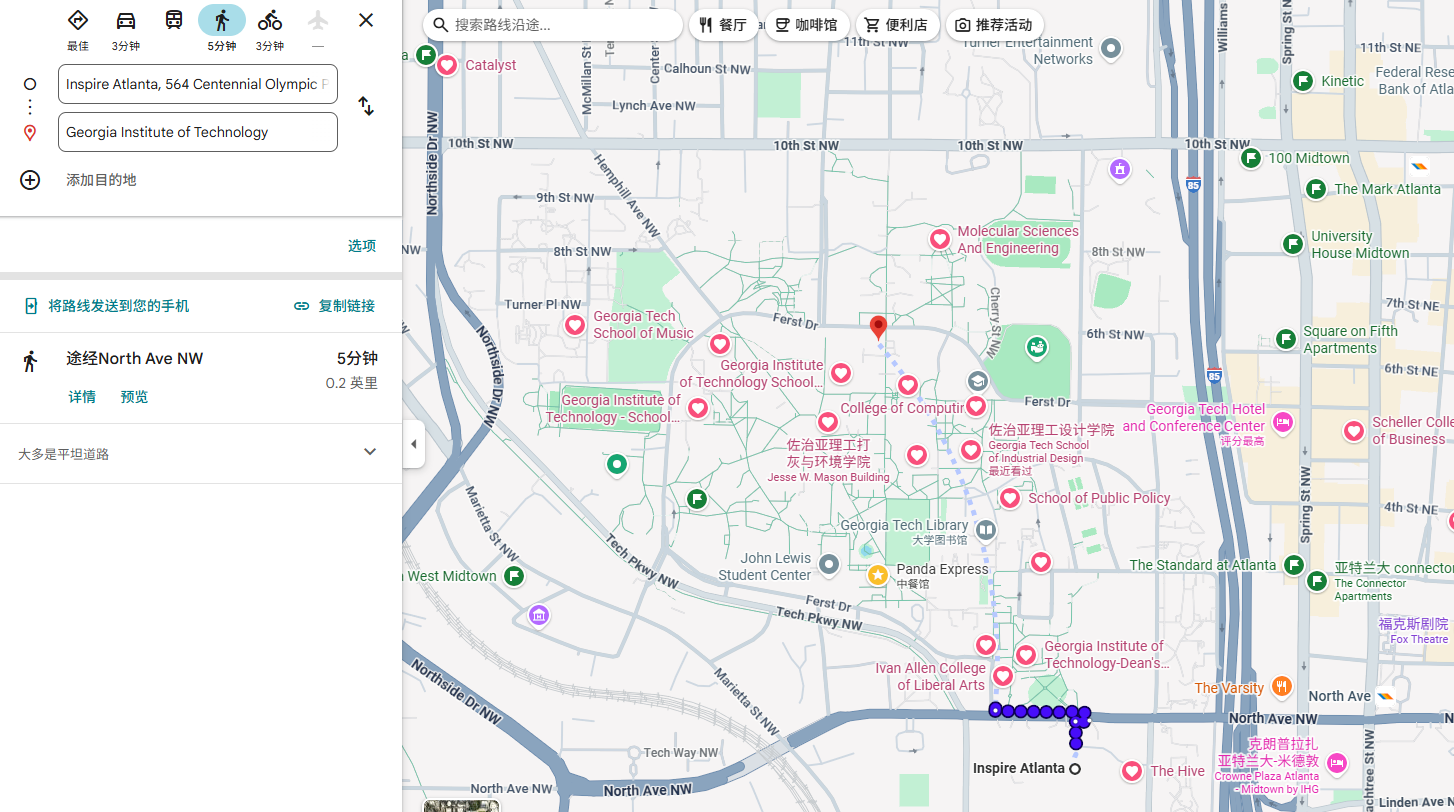The image size is (1454, 812).
Task: Open route details (详情)
Action: (x=82, y=397)
